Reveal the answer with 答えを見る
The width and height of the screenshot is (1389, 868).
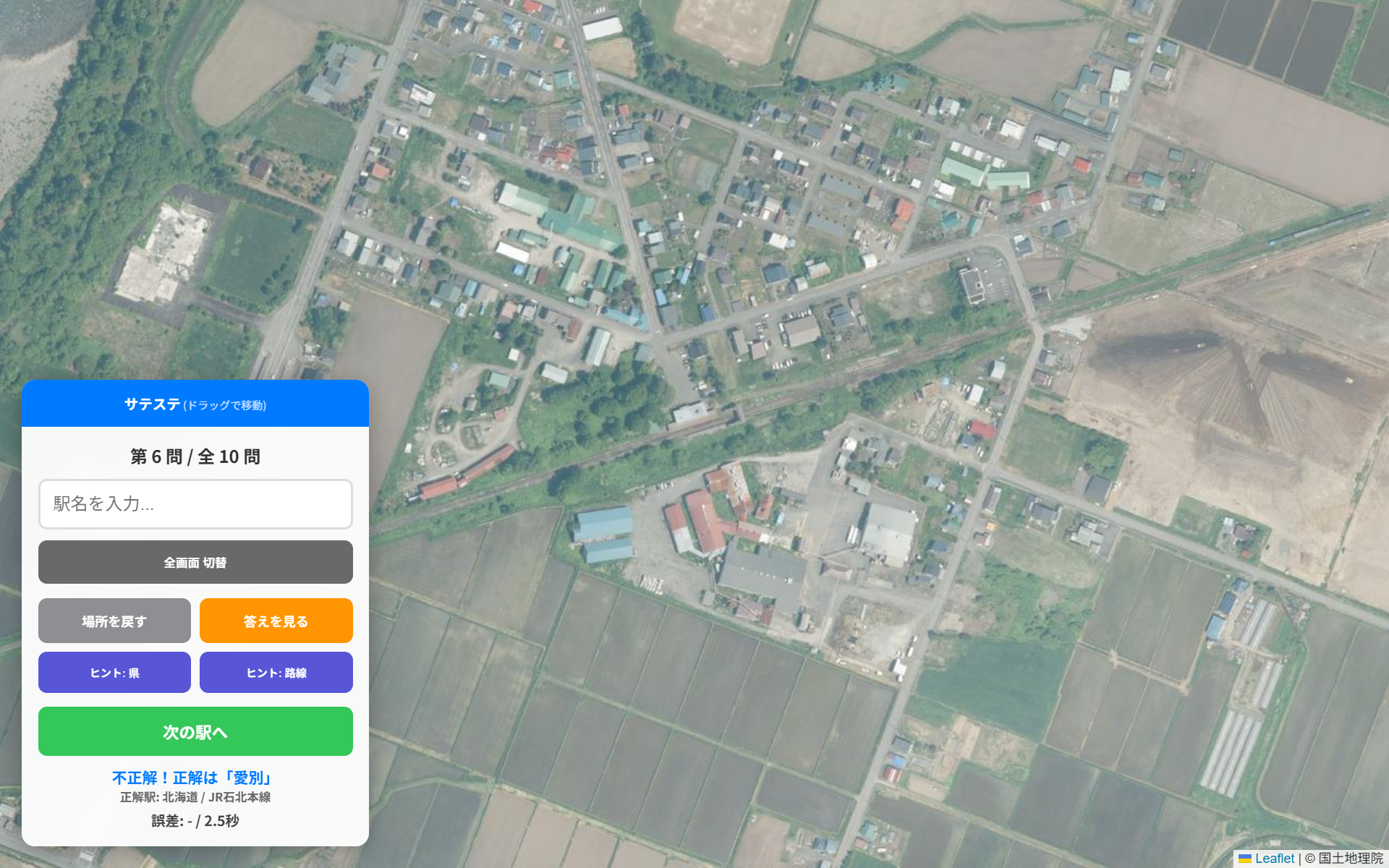coord(276,621)
